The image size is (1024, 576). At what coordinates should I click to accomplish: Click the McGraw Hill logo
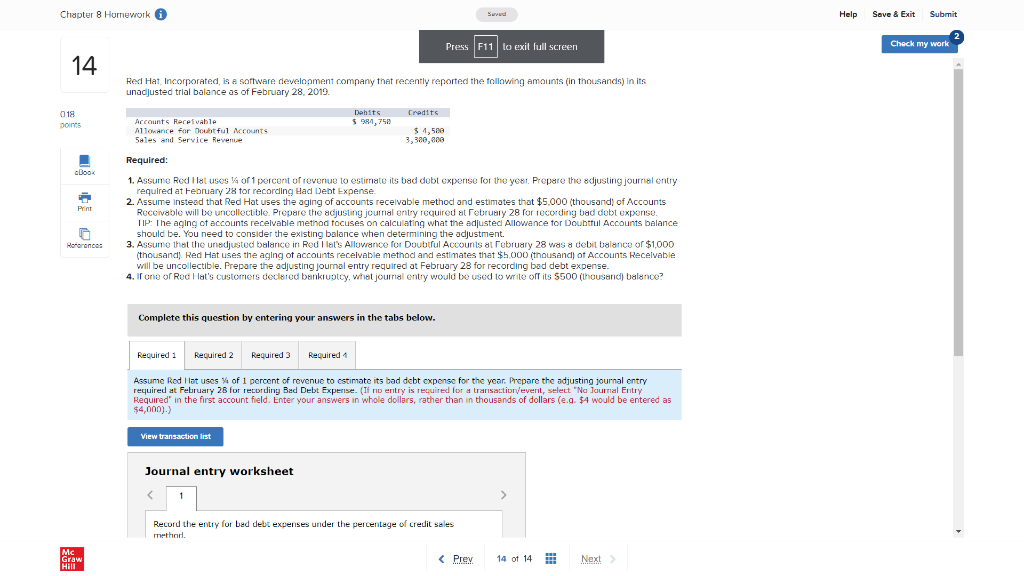click(72, 559)
